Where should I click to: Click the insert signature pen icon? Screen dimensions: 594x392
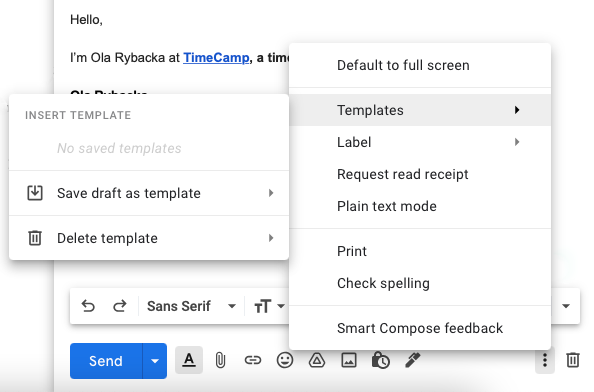(x=413, y=360)
